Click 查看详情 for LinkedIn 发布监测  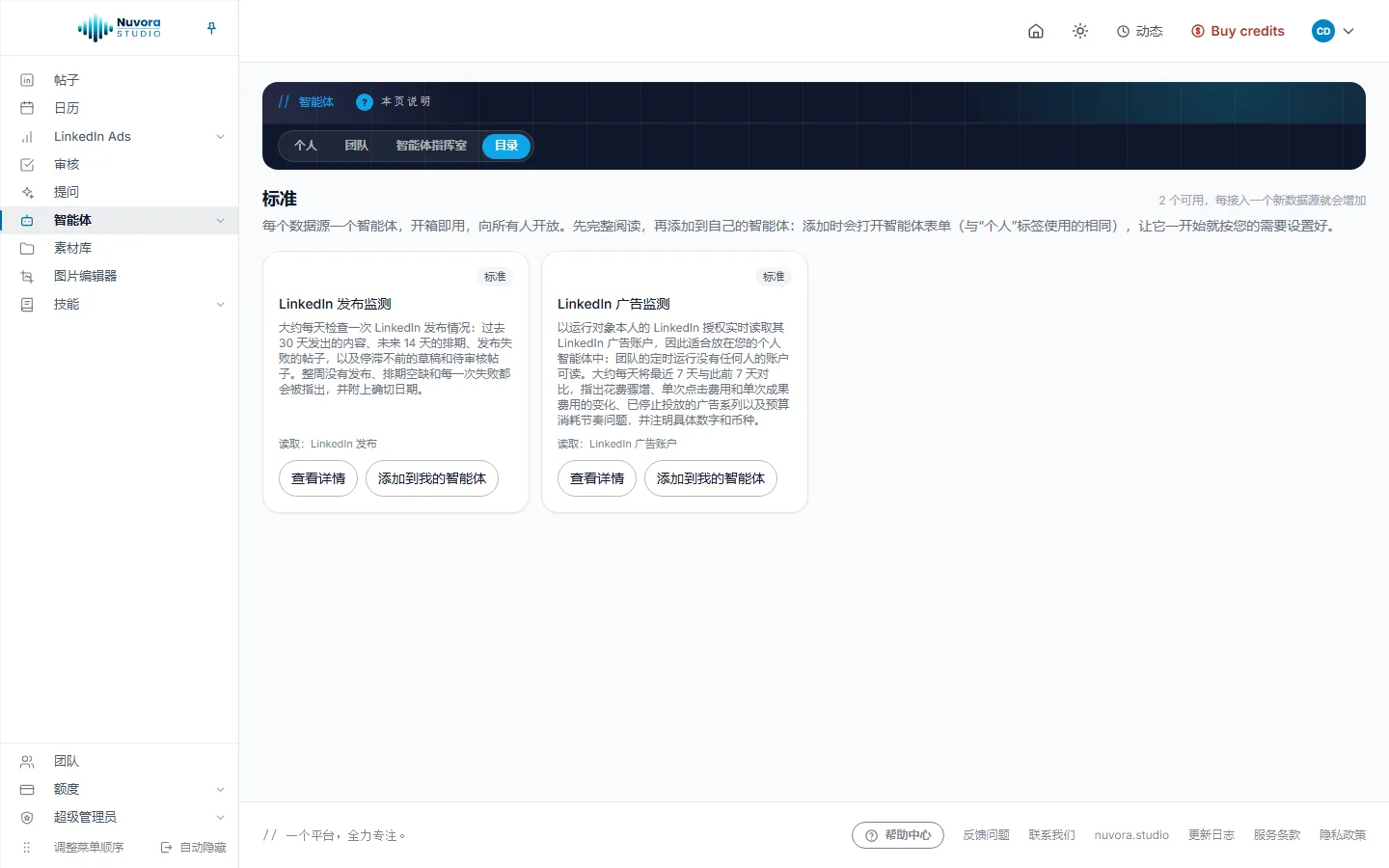[318, 478]
